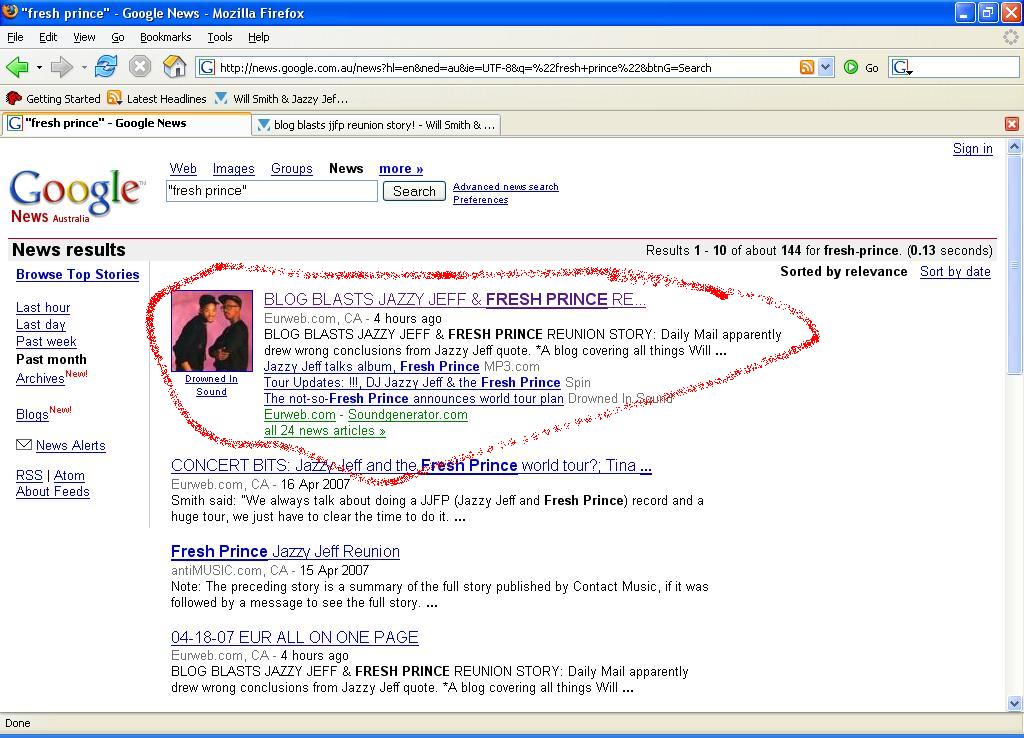Click the Google News Australia logo
Viewport: 1024px width, 738px height.
click(76, 196)
